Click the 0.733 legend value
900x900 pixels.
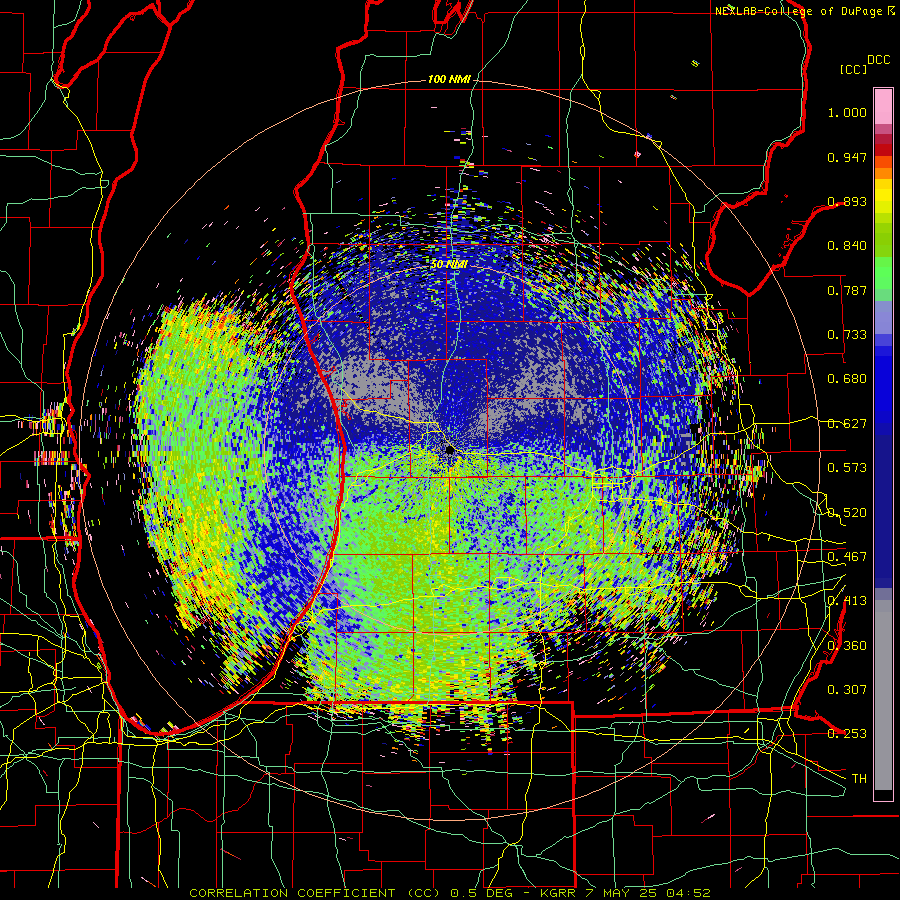coord(847,335)
